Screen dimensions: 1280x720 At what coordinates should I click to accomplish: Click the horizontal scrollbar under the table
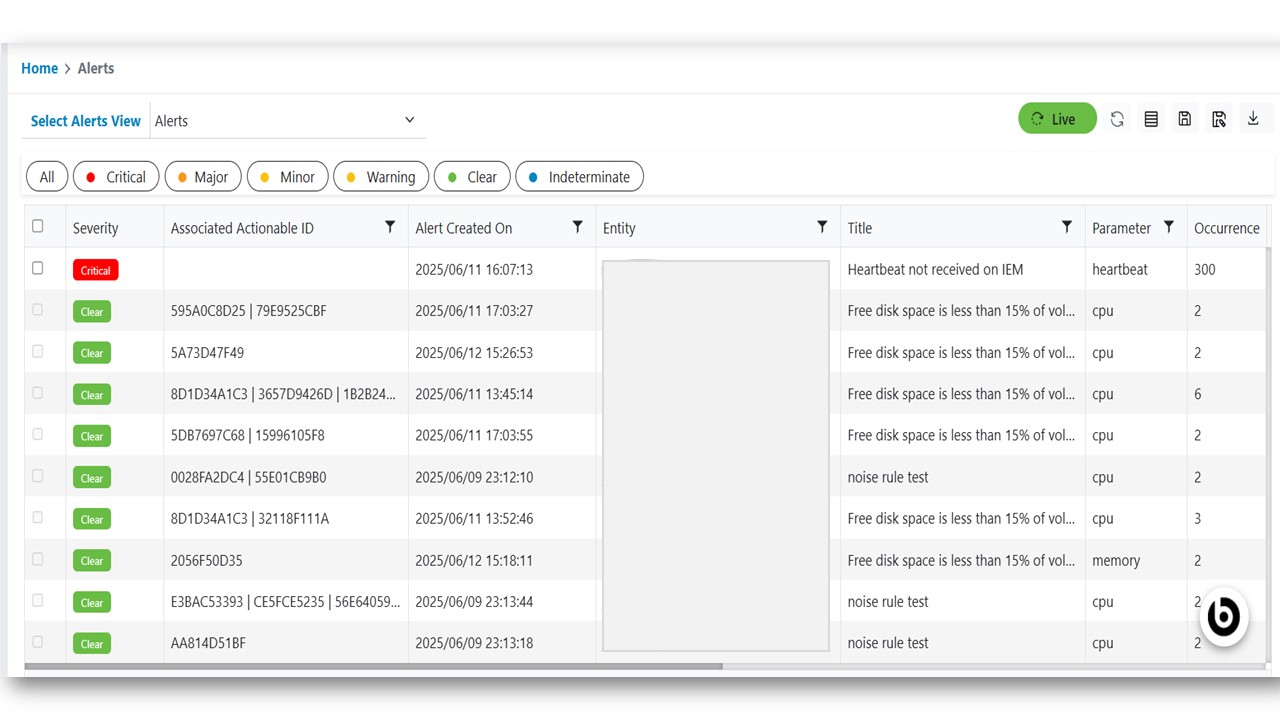[373, 665]
